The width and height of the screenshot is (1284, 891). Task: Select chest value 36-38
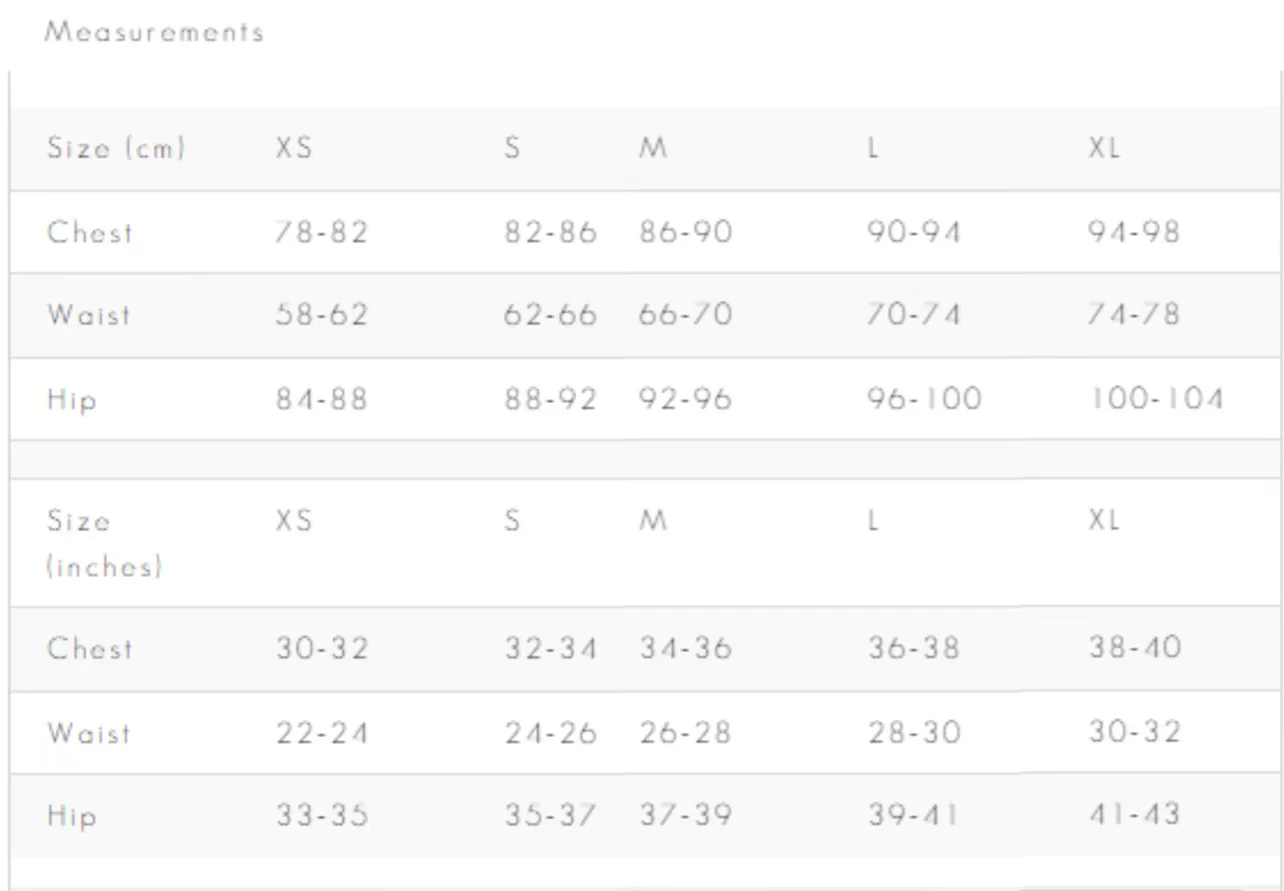(913, 648)
